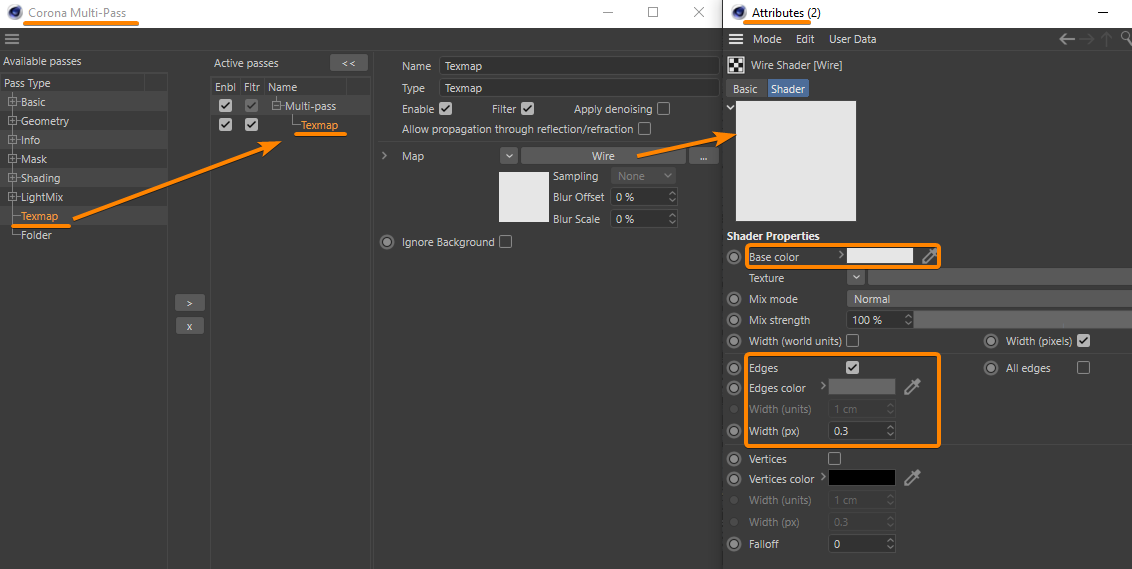Screen dimensions: 1132x569
Task: Toggle Width (world units) checkbox
Action: [x=853, y=340]
